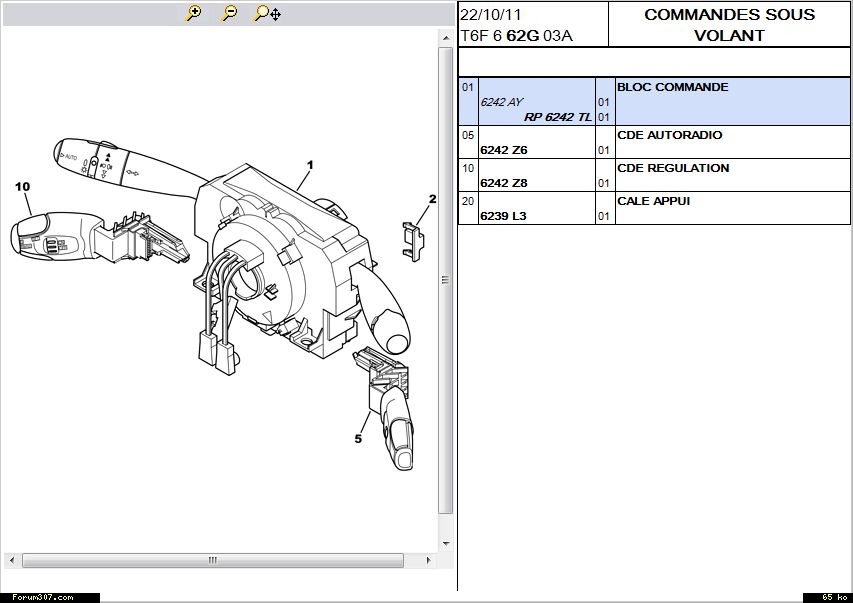
Task: Click the vertical scrollbar thumb of the diagram
Action: click(x=446, y=280)
